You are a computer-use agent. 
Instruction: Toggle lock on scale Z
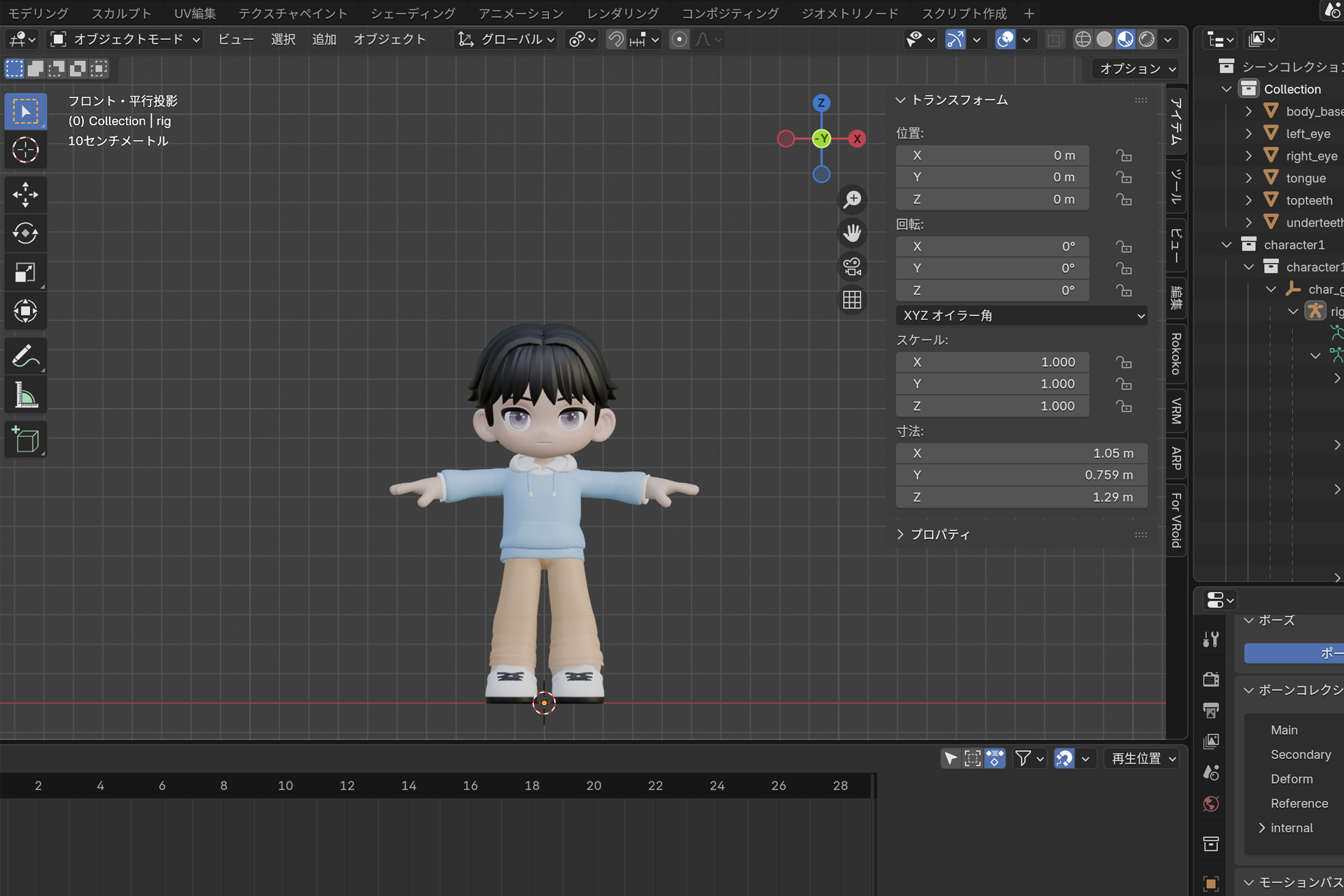point(1123,406)
